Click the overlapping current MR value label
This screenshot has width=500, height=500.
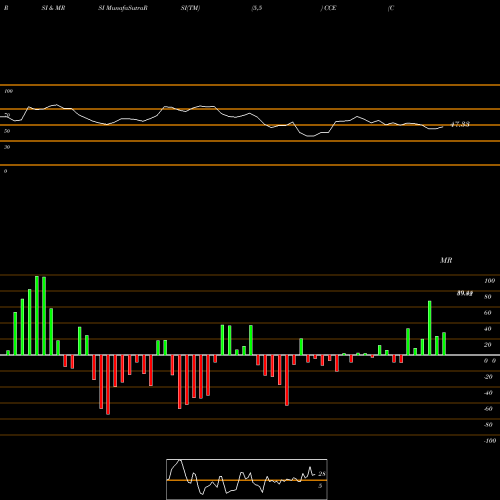click(465, 293)
